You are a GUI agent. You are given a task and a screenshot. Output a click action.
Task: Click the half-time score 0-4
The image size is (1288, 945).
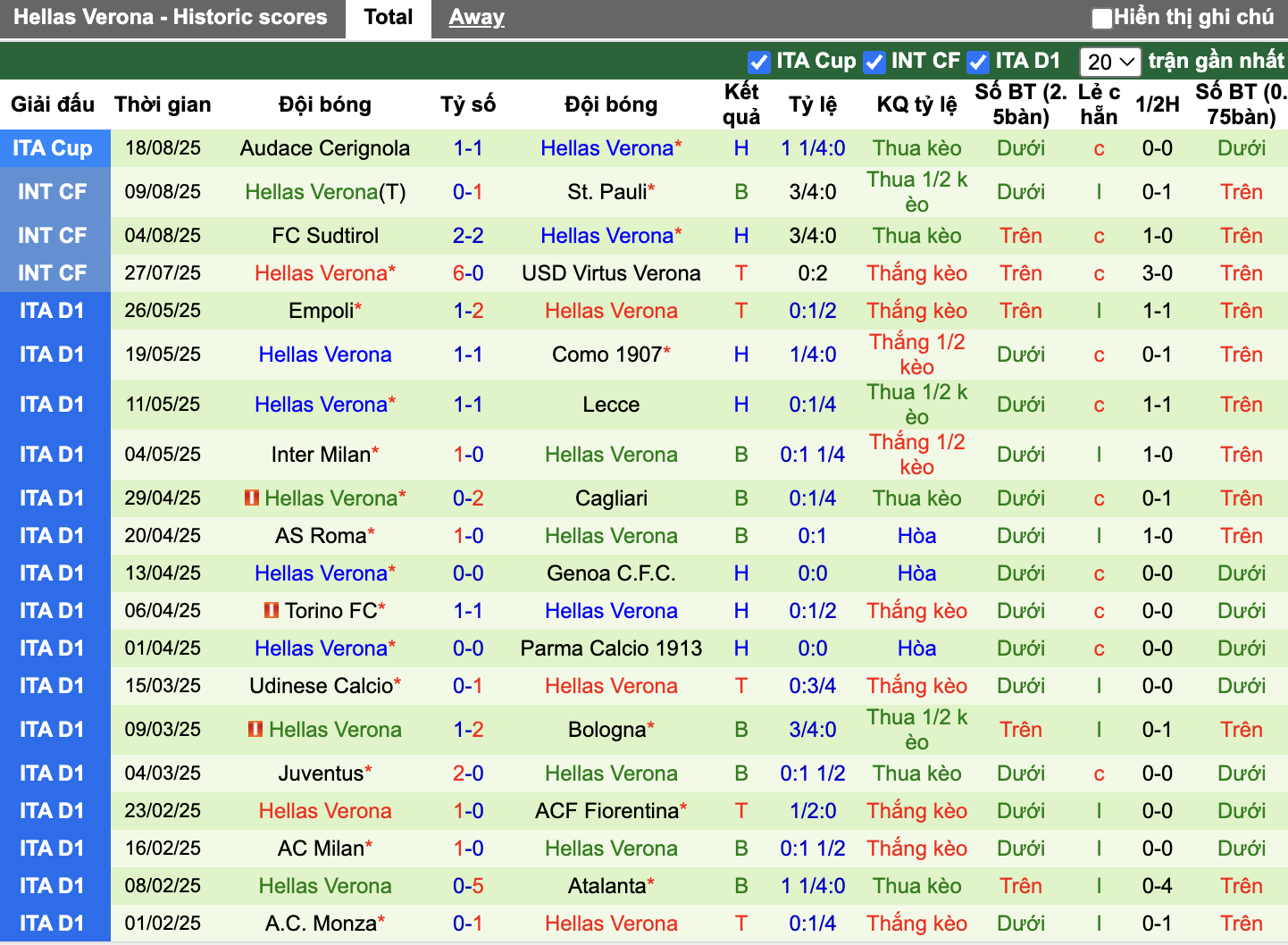[1158, 886]
